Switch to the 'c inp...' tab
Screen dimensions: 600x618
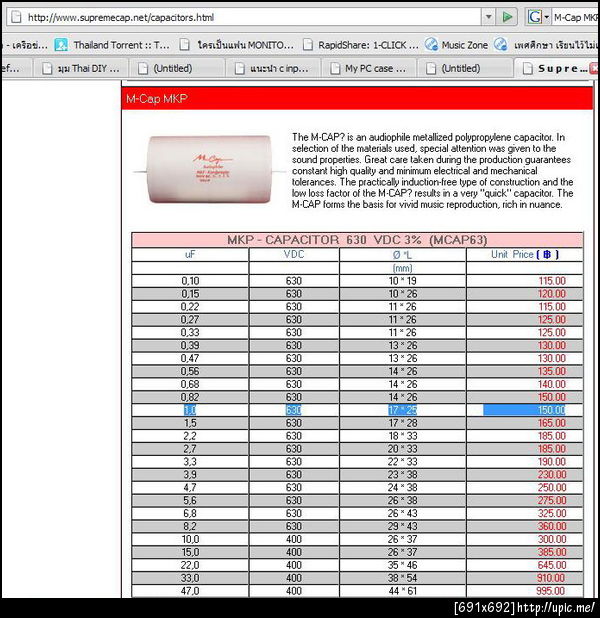pos(273,69)
